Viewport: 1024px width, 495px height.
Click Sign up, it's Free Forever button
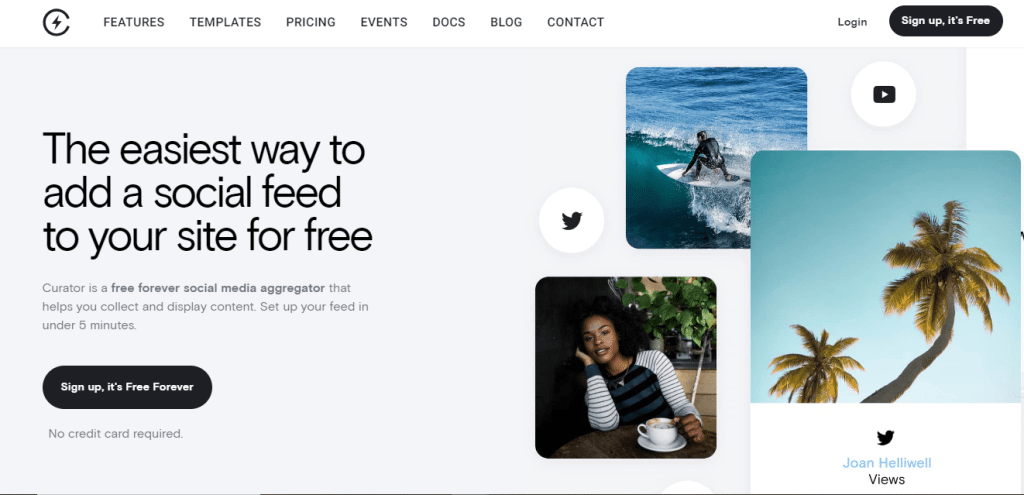click(127, 387)
